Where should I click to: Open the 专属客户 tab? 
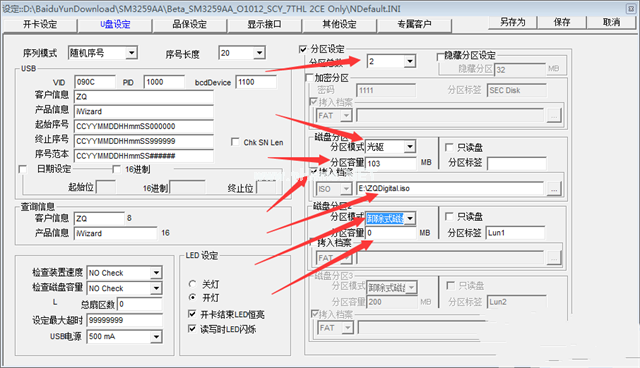(x=414, y=24)
